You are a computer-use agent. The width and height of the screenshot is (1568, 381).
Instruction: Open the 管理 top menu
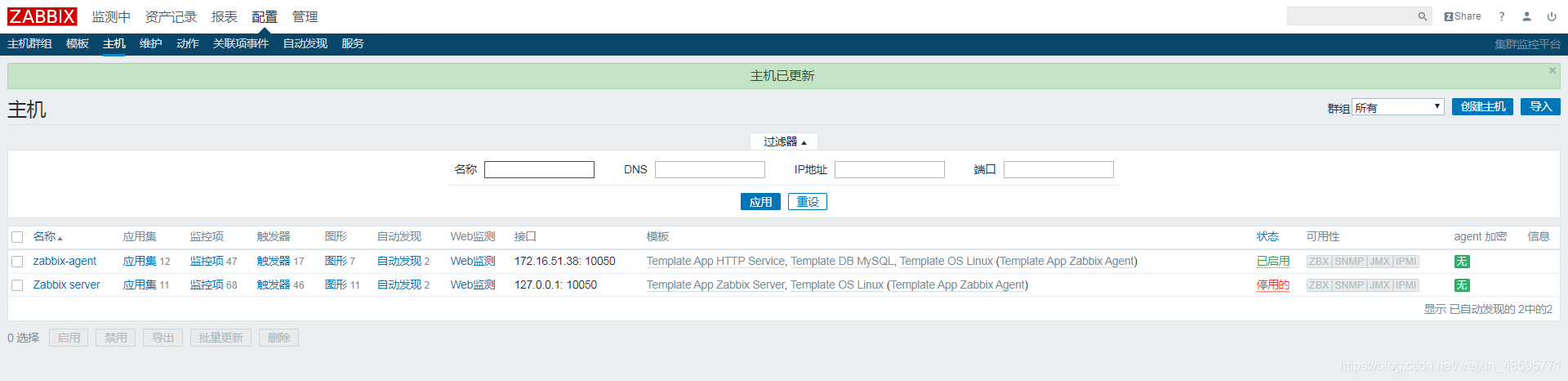305,16
